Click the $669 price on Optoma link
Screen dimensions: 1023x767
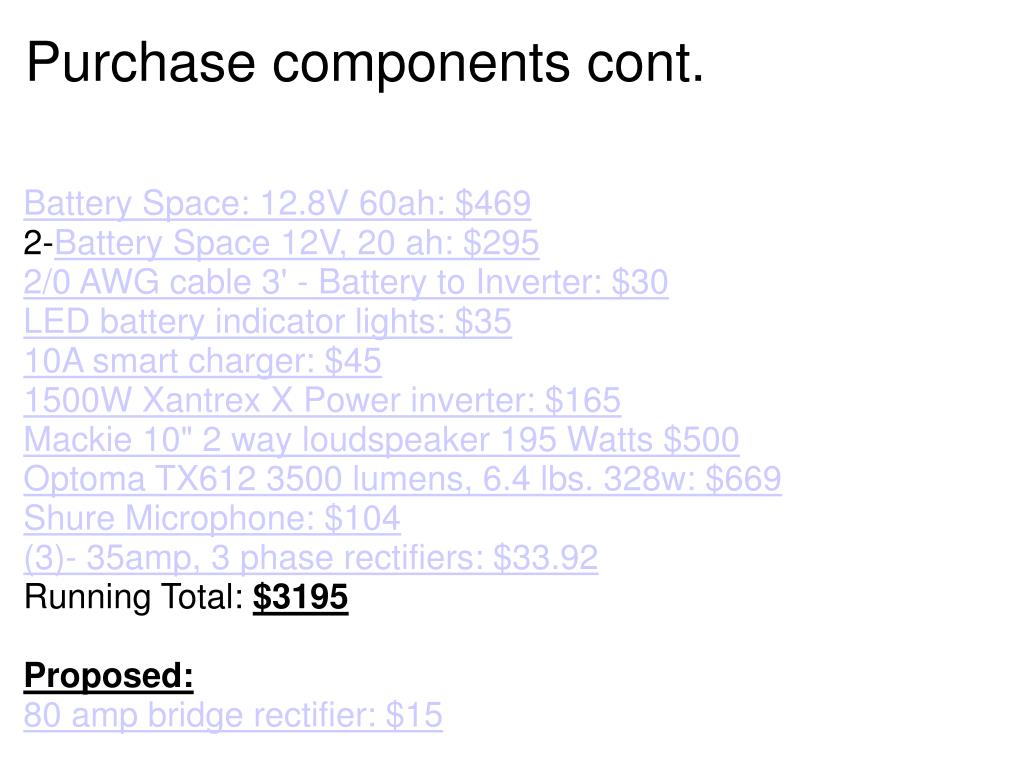point(744,479)
